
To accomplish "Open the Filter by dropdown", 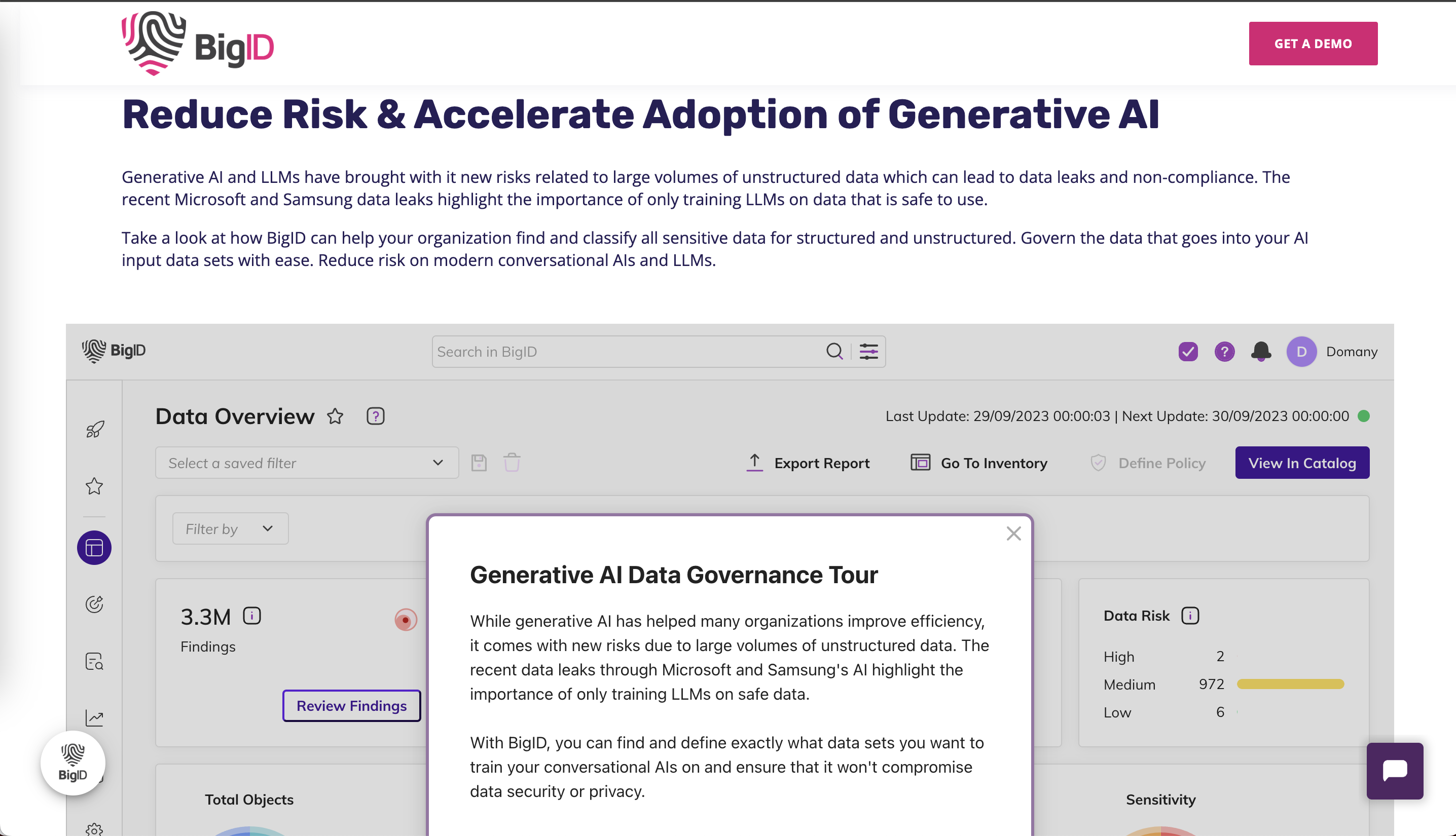I will tap(229, 528).
